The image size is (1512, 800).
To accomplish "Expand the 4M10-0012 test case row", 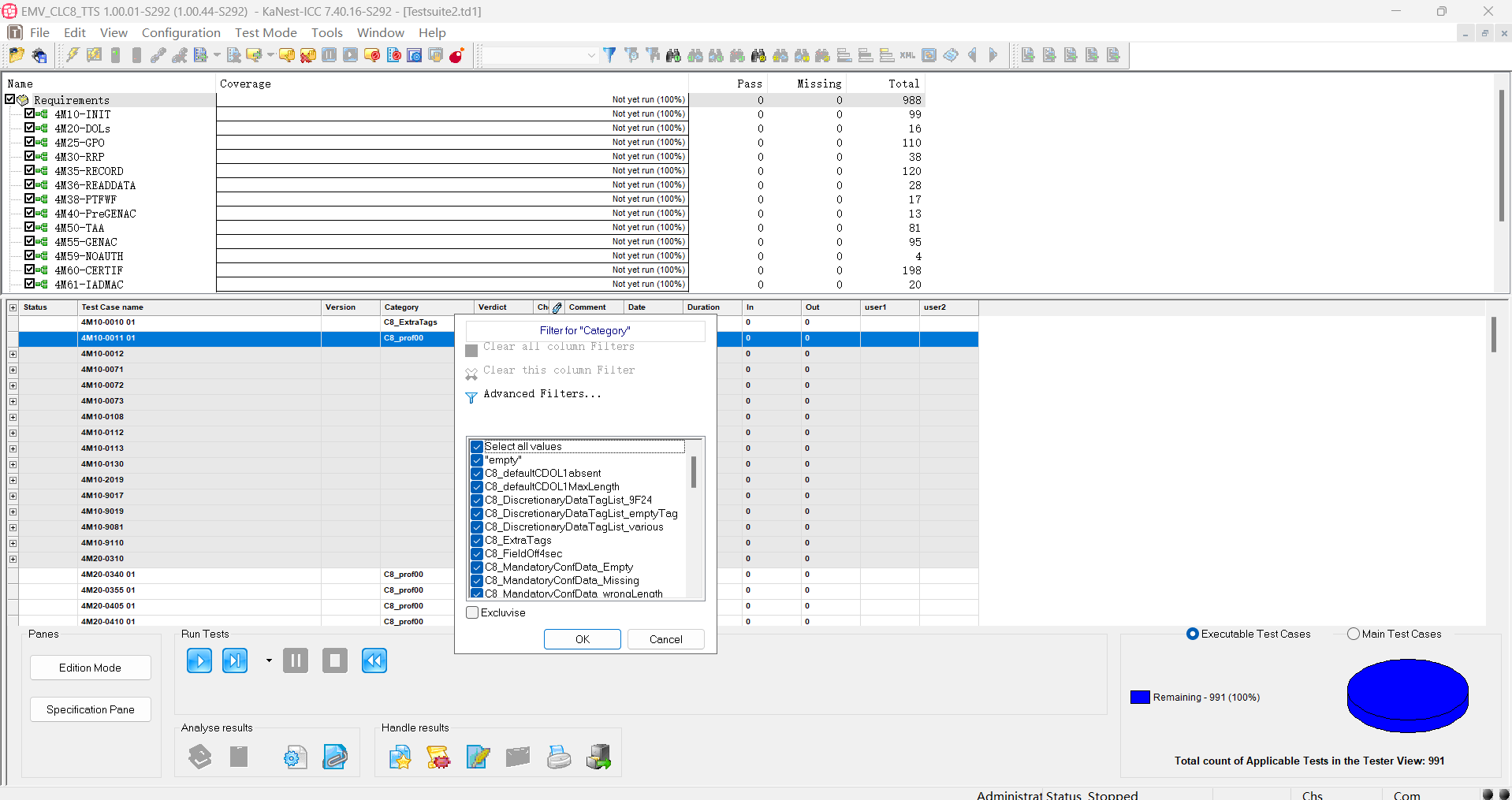I will pyautogui.click(x=13, y=354).
